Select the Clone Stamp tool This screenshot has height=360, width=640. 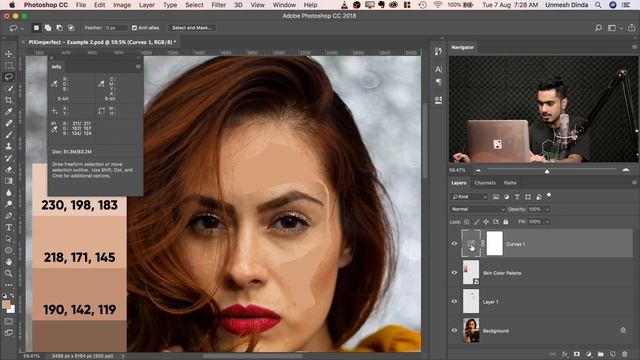point(9,146)
